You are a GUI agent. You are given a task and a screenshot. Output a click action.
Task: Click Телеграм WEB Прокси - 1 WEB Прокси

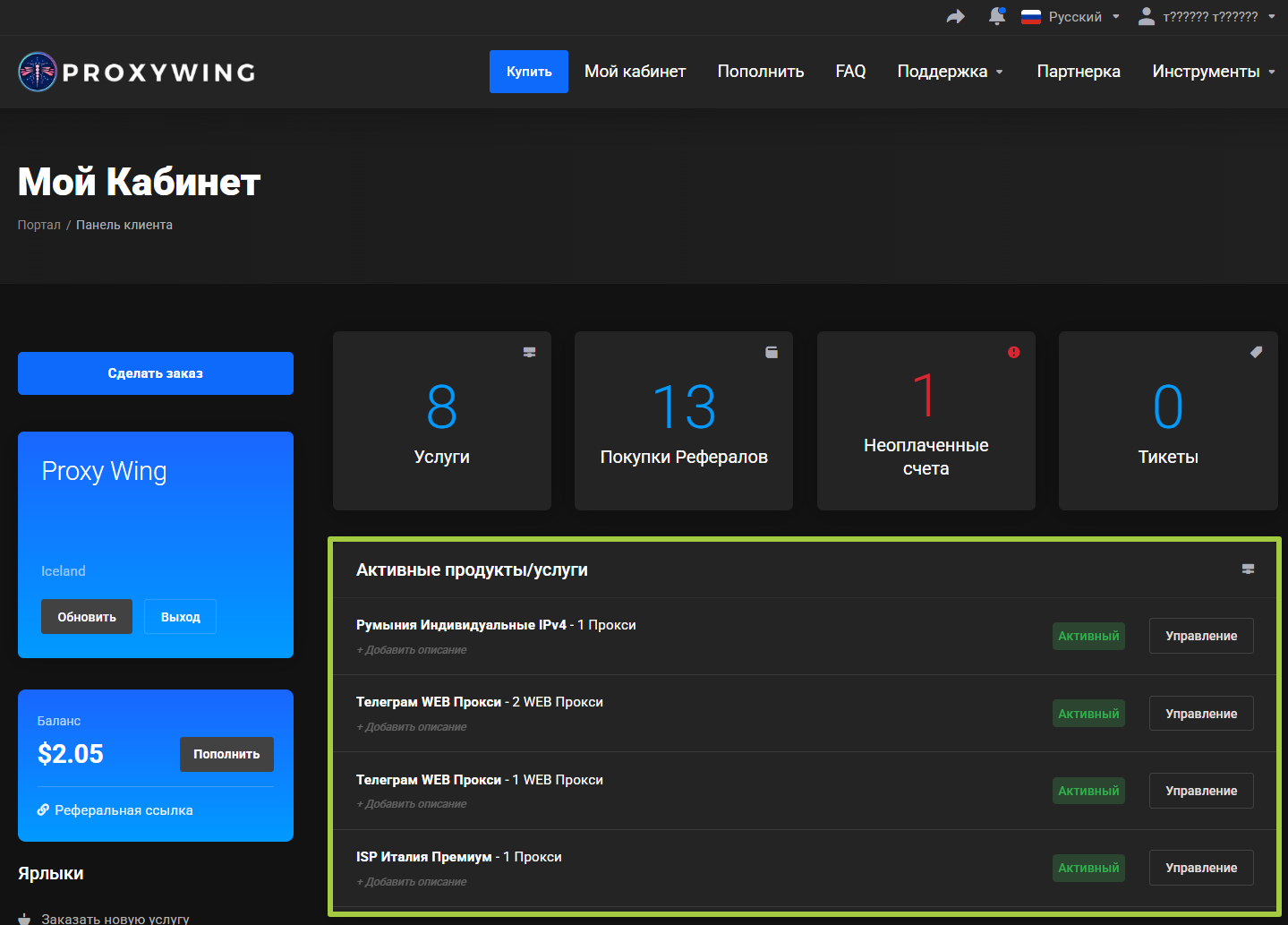(480, 780)
